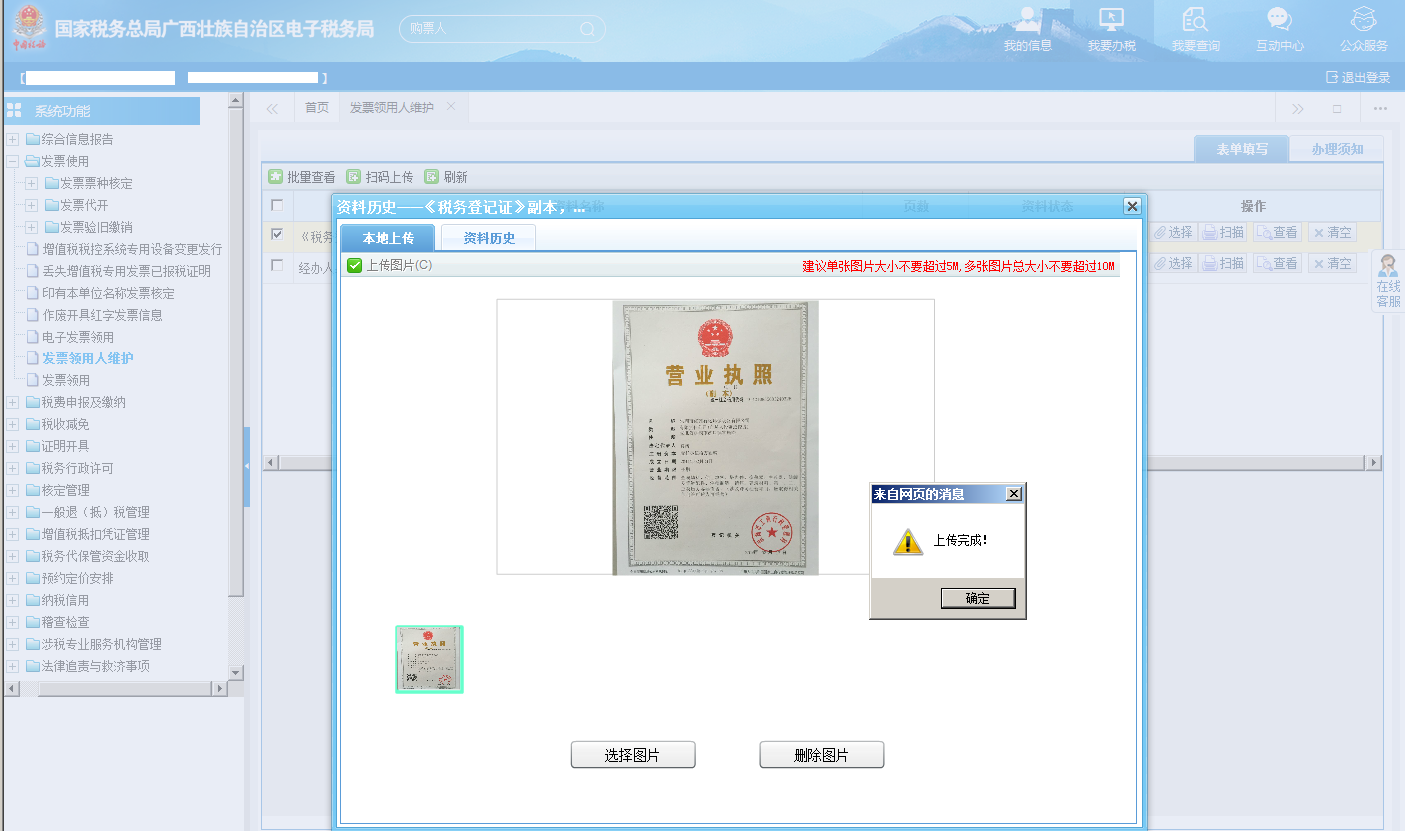The height and width of the screenshot is (831, 1405).
Task: Collapse 发票使用 tree node
Action: (x=12, y=161)
